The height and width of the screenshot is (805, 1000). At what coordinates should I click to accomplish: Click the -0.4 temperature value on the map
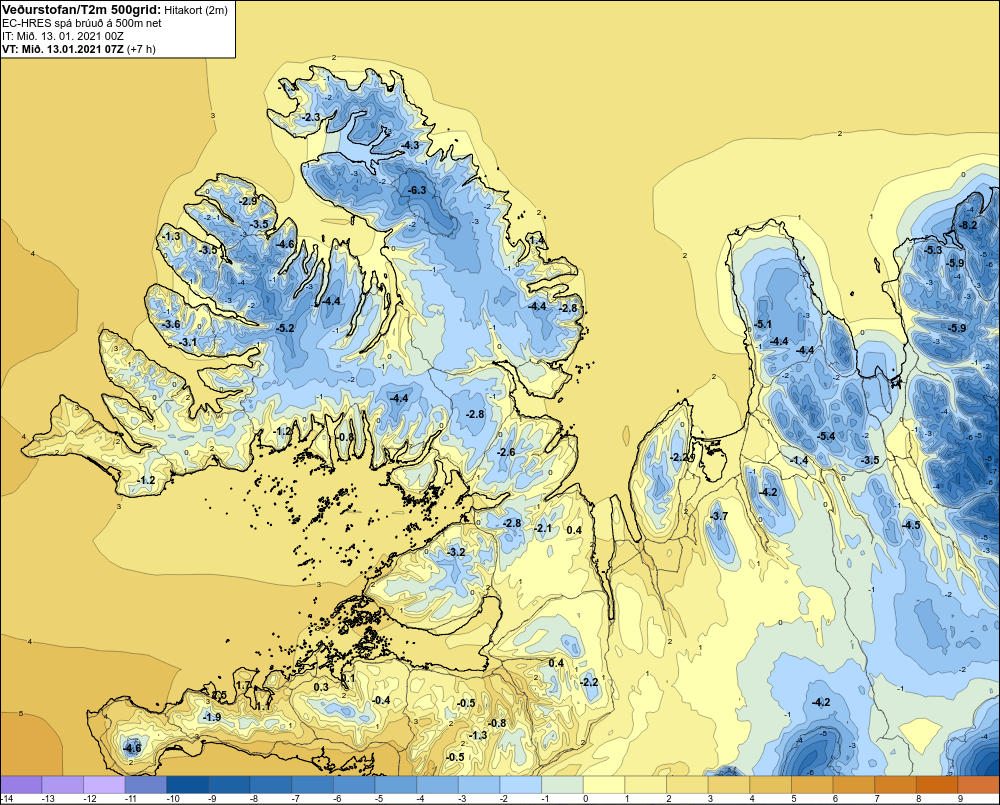pos(381,700)
